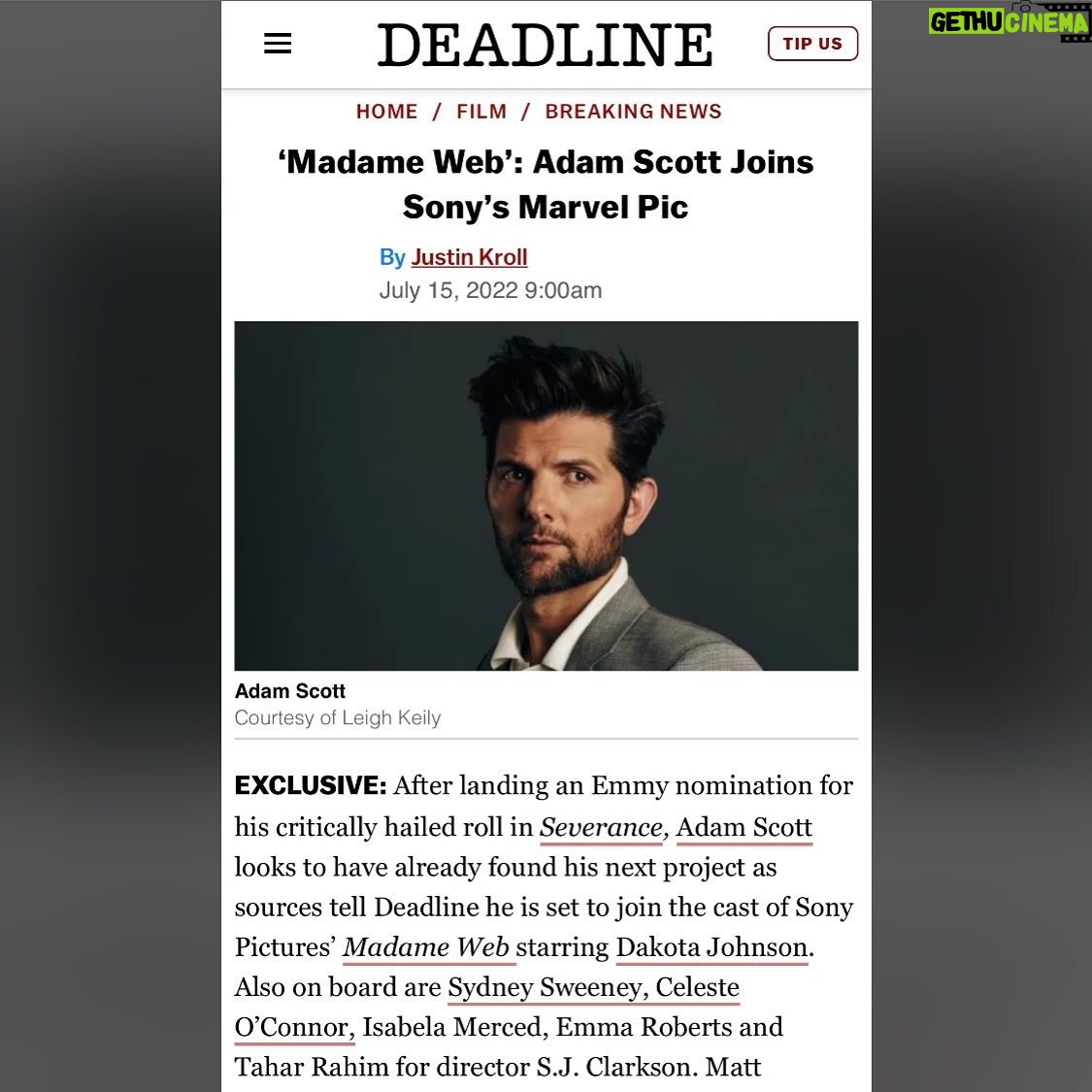Click the July 15, 2022 publish date

(490, 290)
